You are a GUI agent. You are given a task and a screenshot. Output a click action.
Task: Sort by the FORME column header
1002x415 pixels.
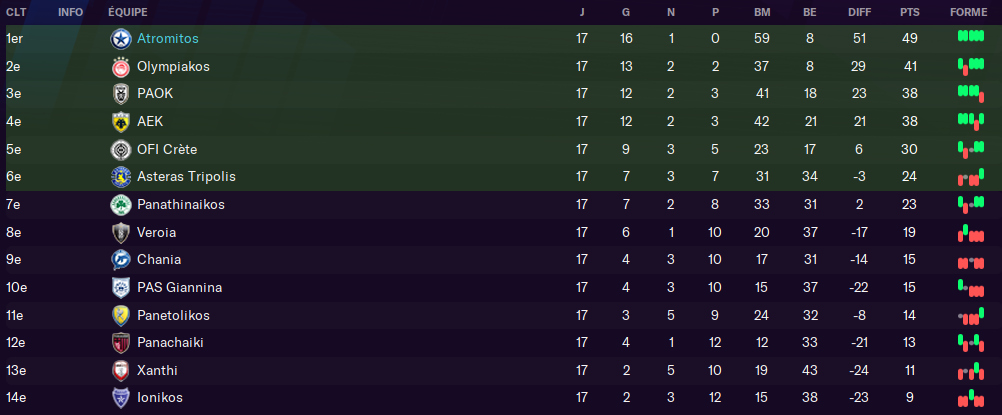pos(971,12)
